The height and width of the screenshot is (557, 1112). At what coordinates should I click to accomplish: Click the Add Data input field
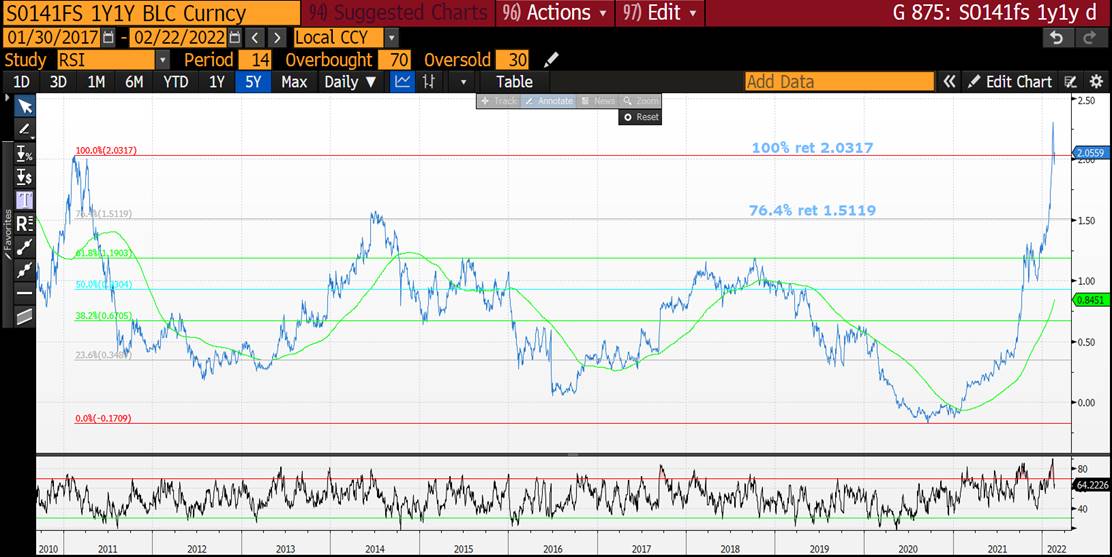click(x=839, y=82)
